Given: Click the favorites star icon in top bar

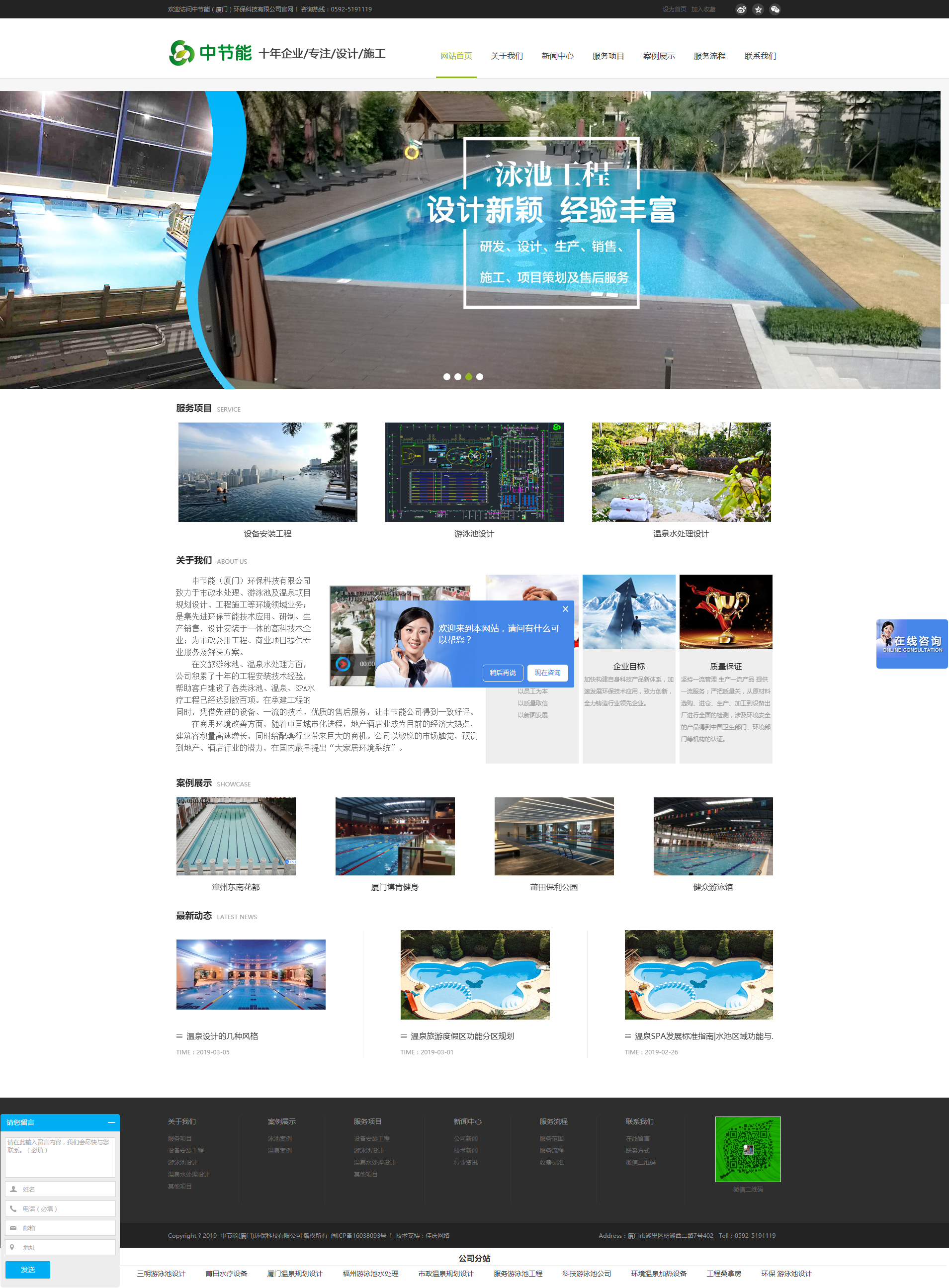Looking at the screenshot, I should pyautogui.click(x=758, y=9).
